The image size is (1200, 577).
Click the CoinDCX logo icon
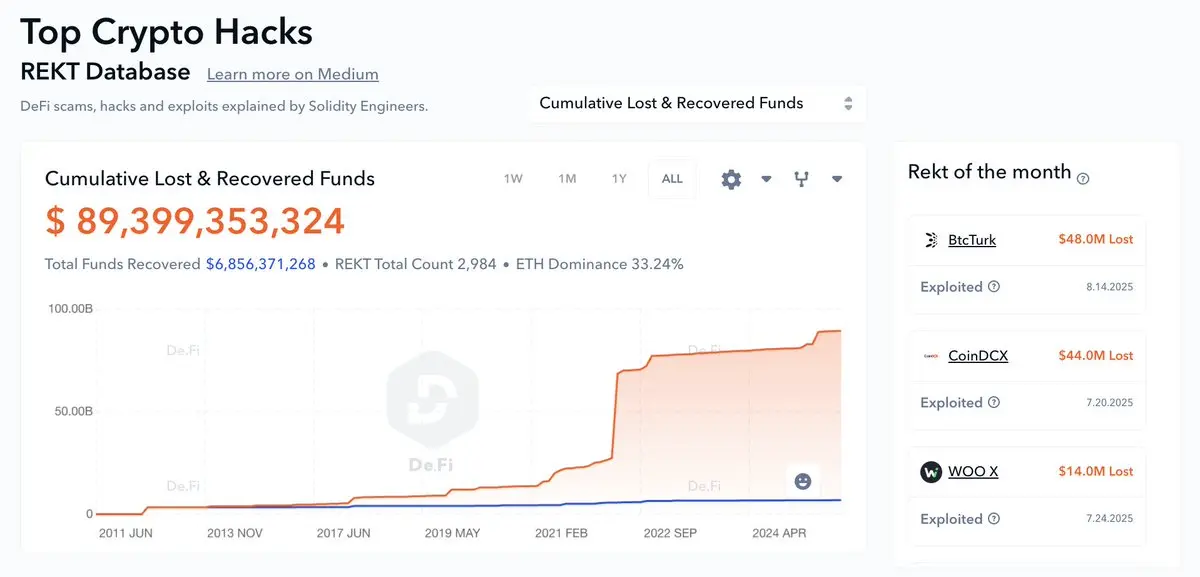pos(931,356)
